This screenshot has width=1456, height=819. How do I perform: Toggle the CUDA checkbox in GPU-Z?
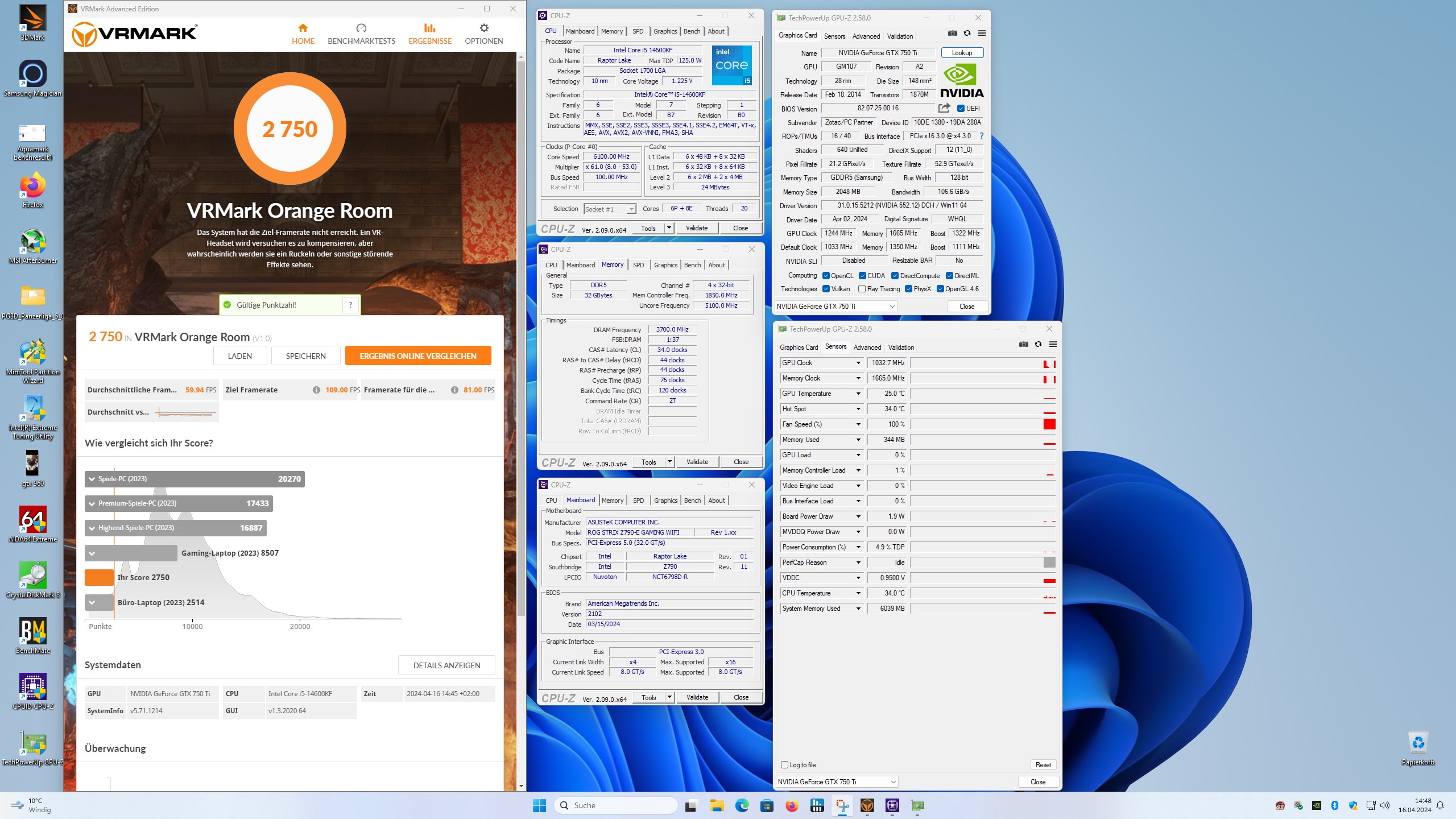point(862,276)
